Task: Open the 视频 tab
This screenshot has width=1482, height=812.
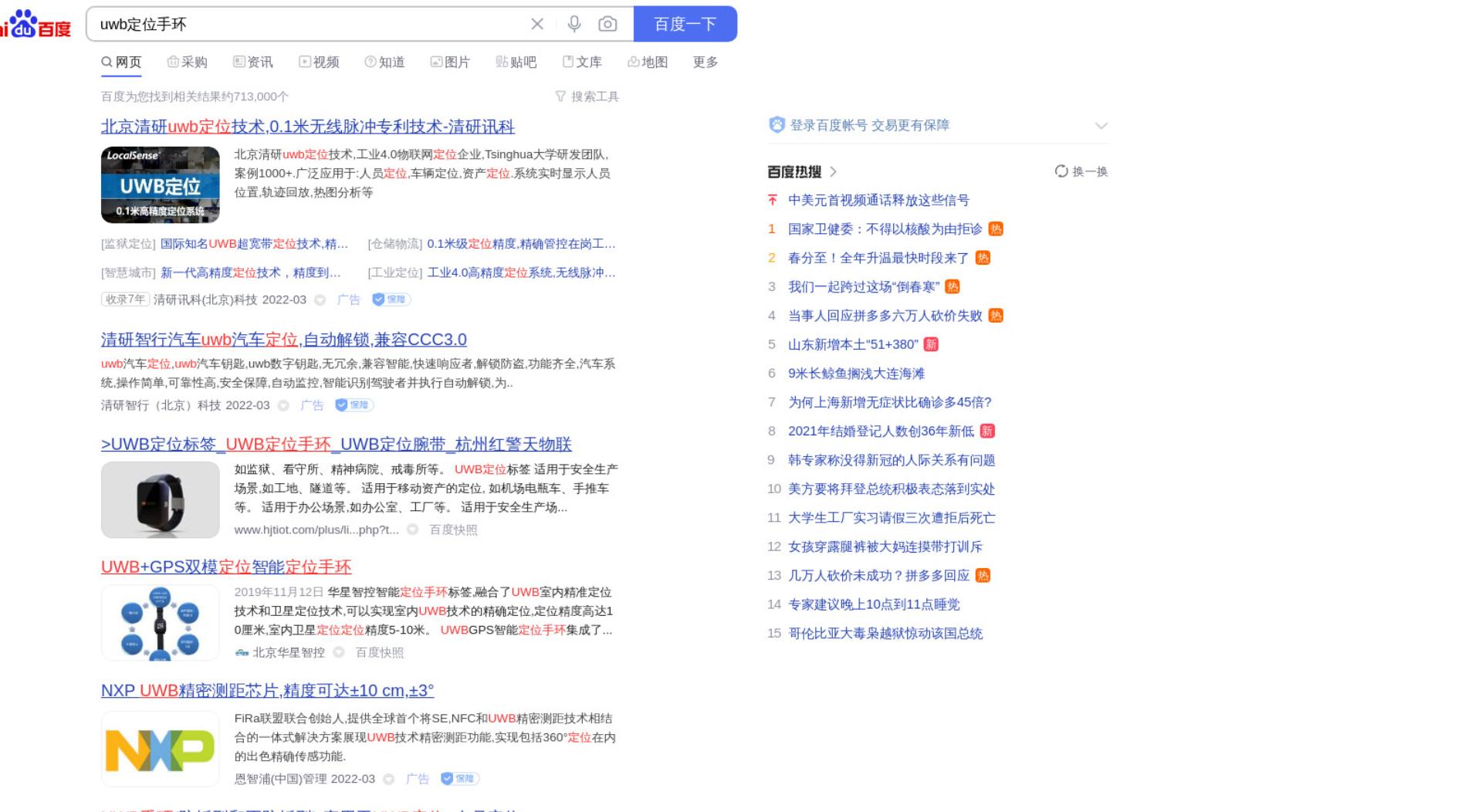Action: tap(319, 62)
